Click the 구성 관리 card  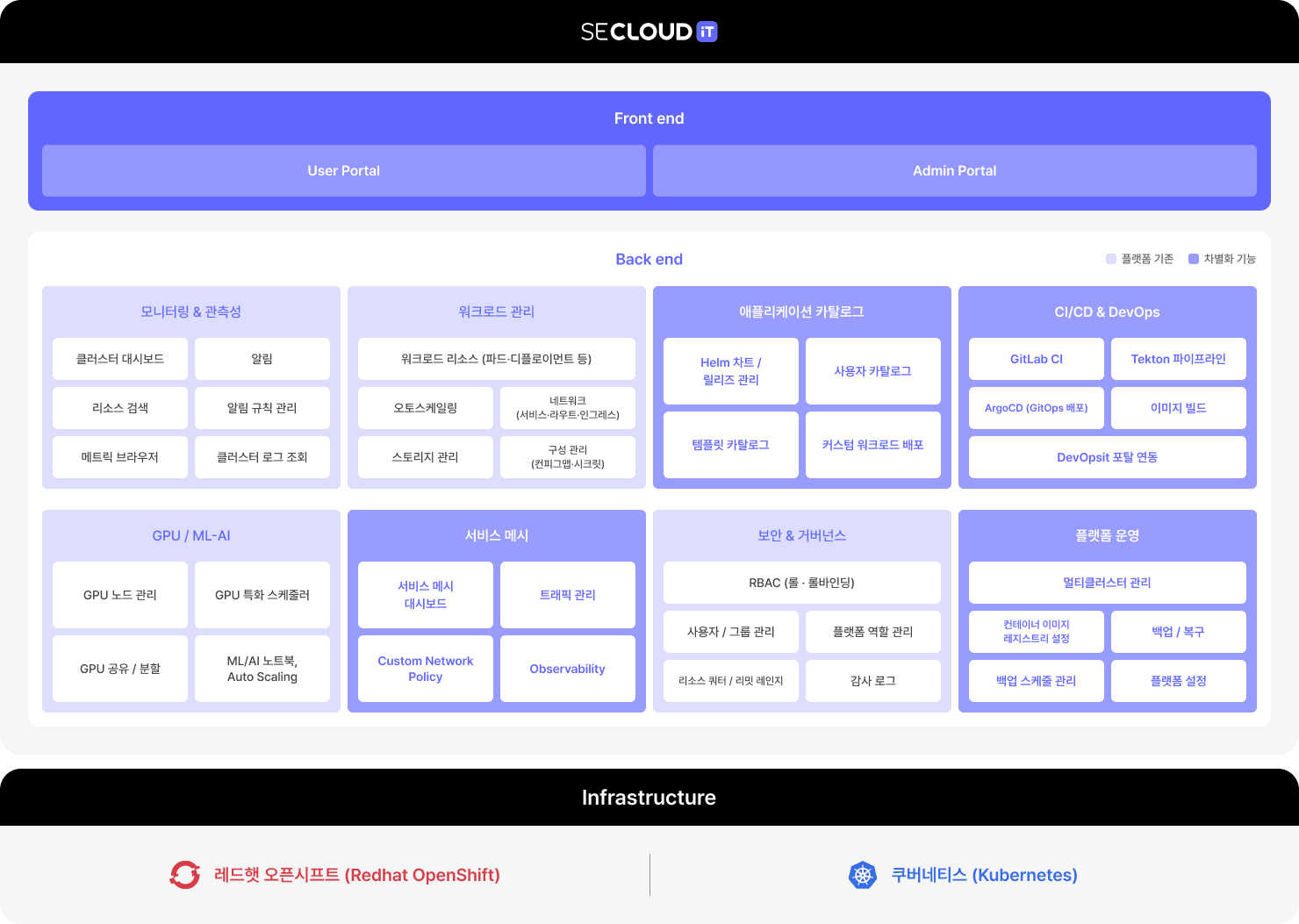(x=568, y=457)
